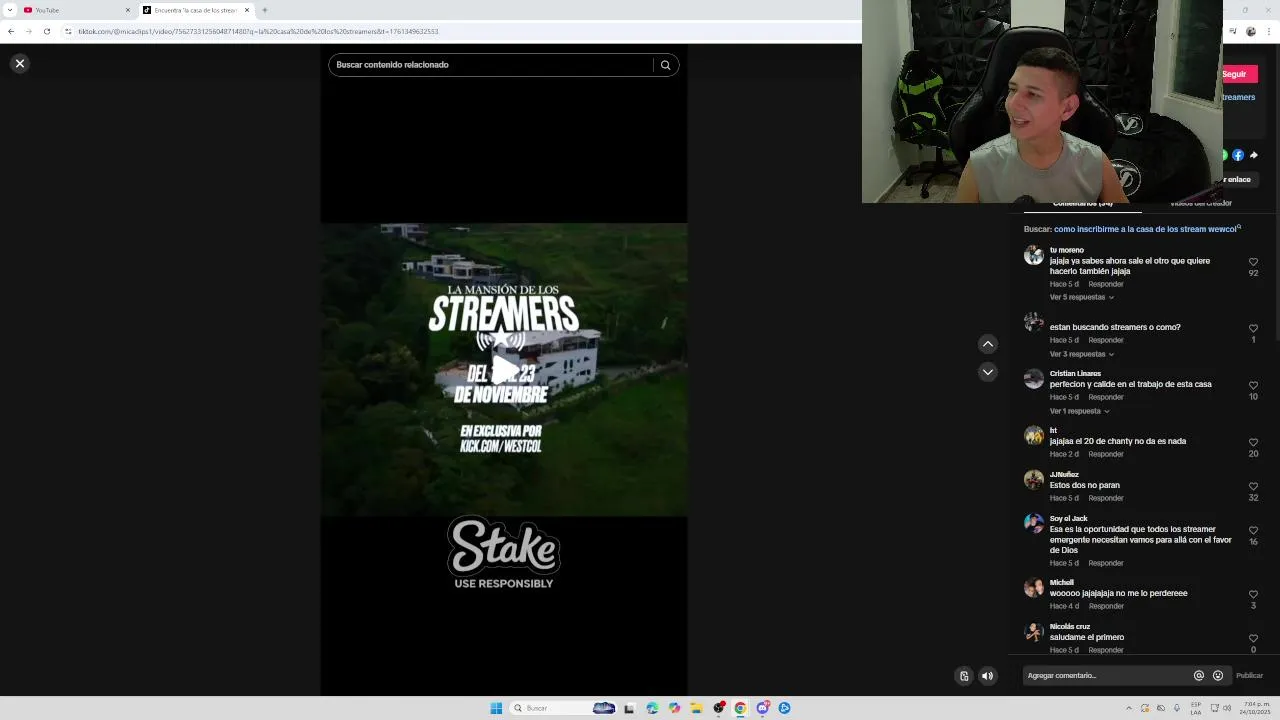Toggle the auto-scroll icon beside speaker
1280x720 pixels.
pyautogui.click(x=964, y=676)
